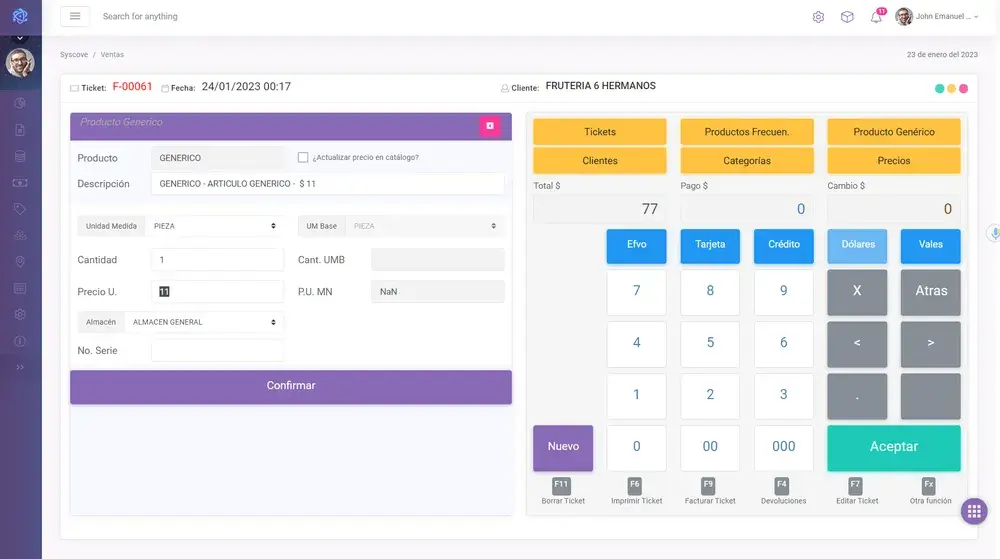Open the Unidad Medida PIEZA dropdown
Viewport: 1000px width, 559px height.
(215, 226)
